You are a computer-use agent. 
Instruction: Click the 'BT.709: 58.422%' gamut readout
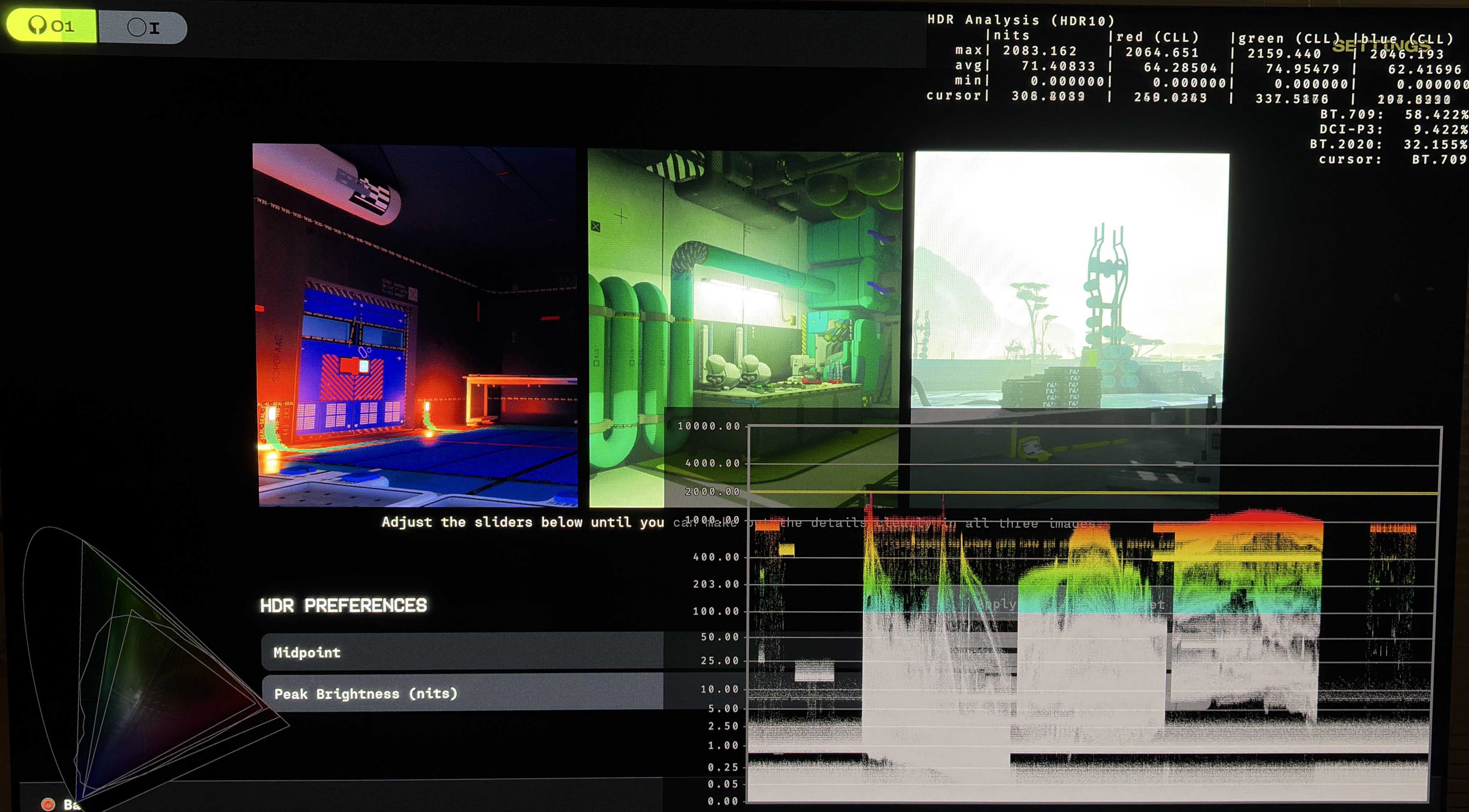1394,115
